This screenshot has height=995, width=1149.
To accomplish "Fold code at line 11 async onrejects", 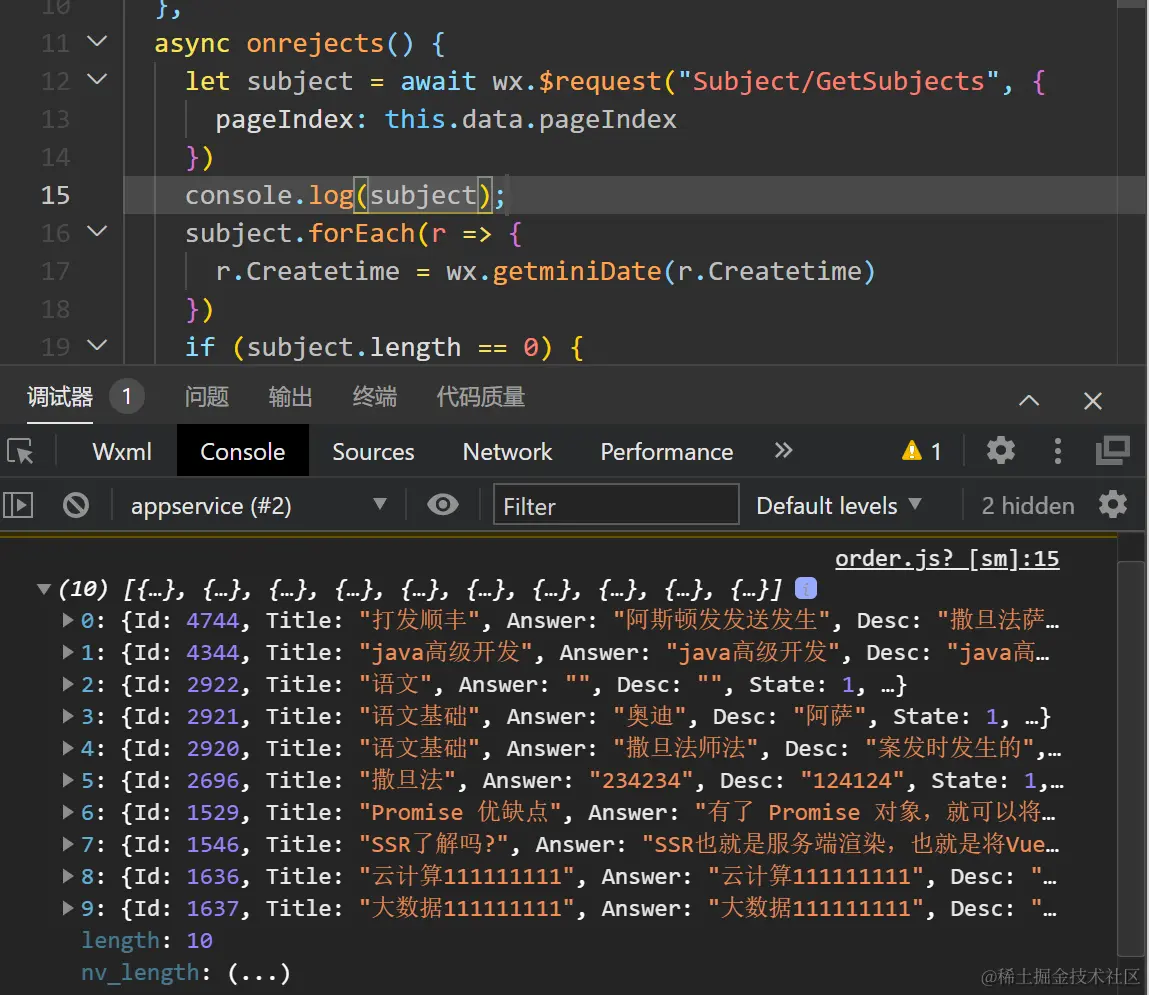I will 97,42.
